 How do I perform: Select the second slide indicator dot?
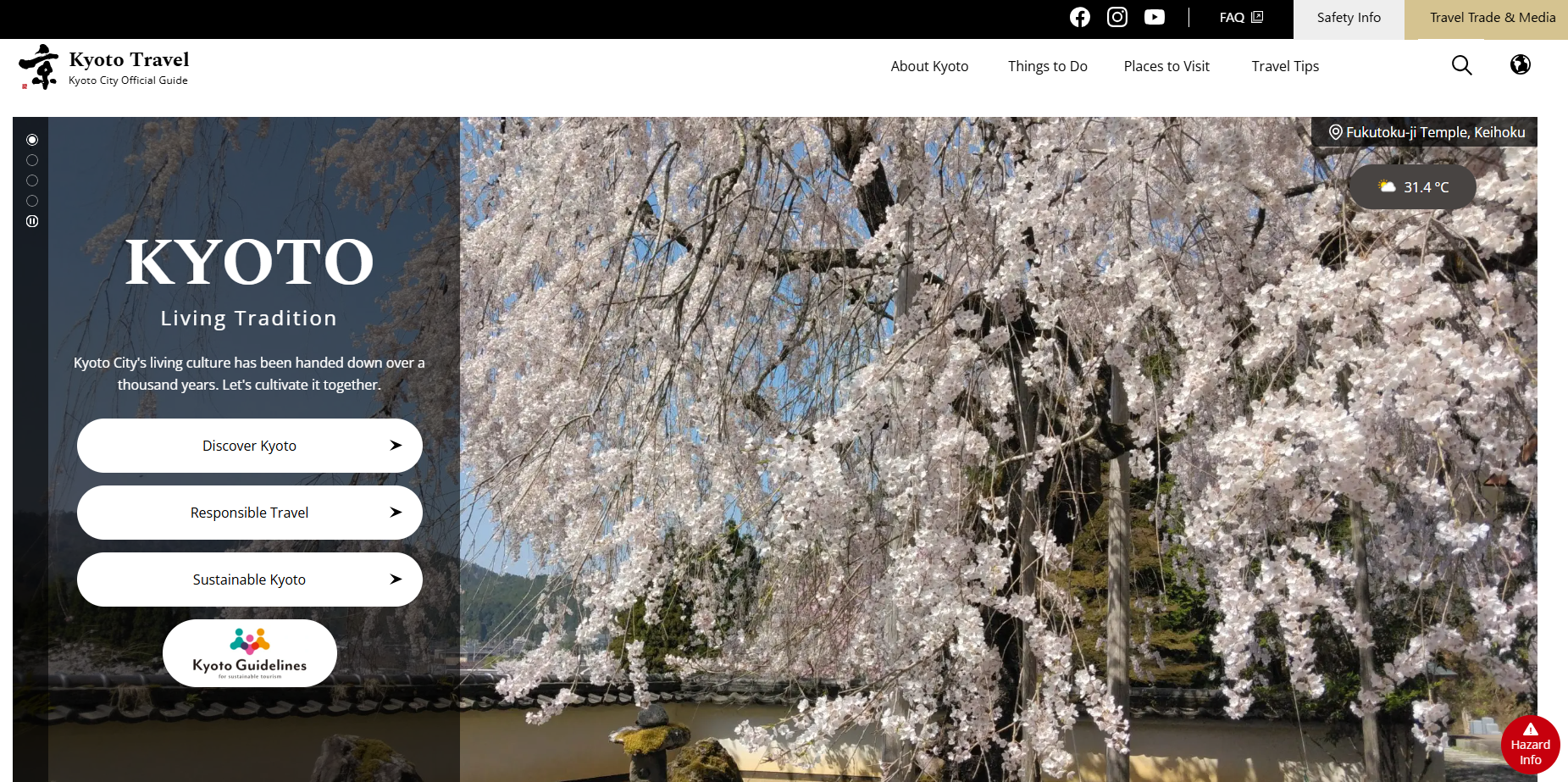click(32, 160)
